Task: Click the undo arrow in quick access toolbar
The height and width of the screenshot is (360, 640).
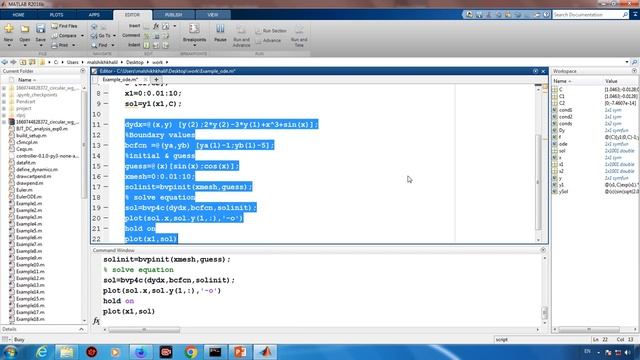Action: (x=517, y=15)
